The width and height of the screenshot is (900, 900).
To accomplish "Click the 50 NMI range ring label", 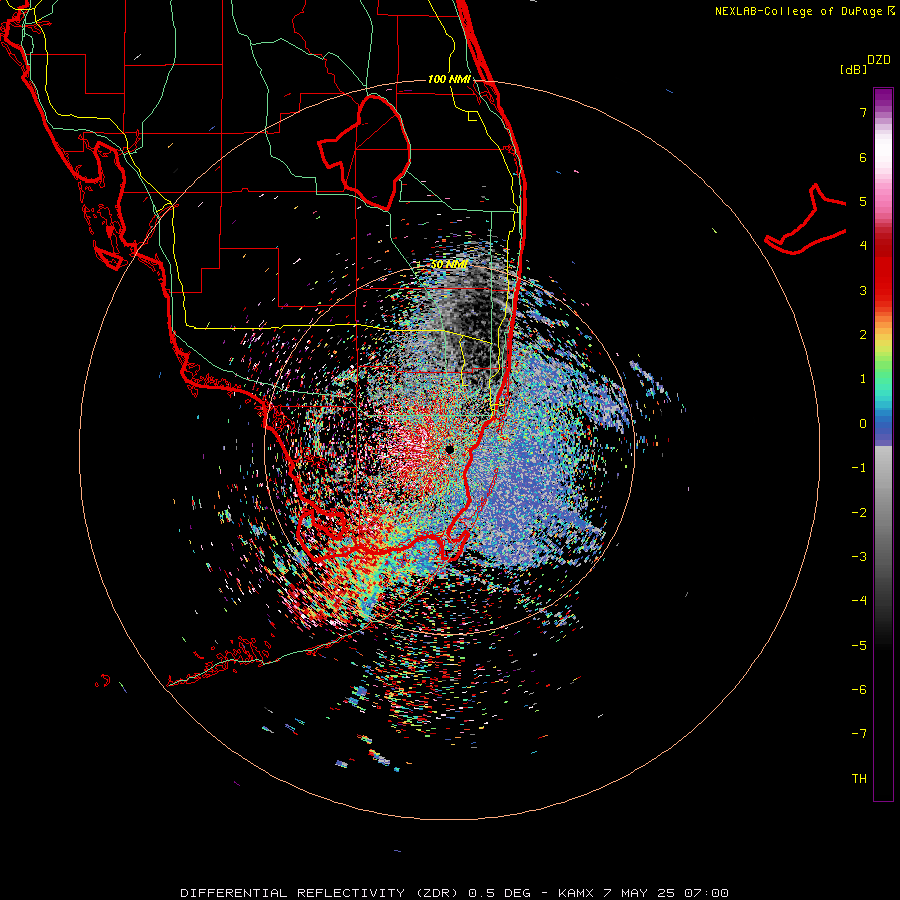I will pyautogui.click(x=449, y=265).
